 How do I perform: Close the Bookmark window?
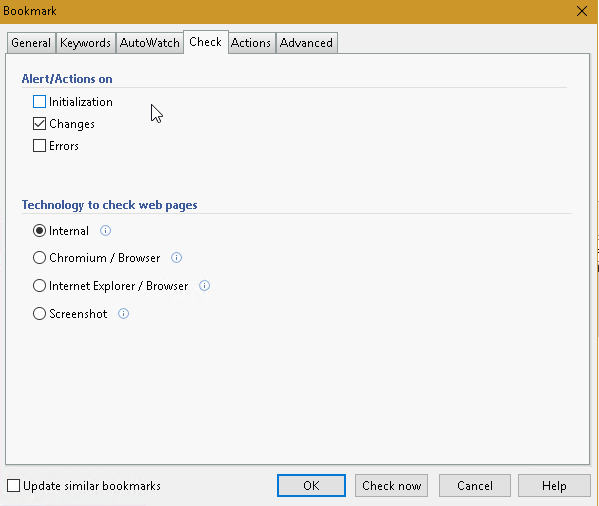[x=582, y=11]
